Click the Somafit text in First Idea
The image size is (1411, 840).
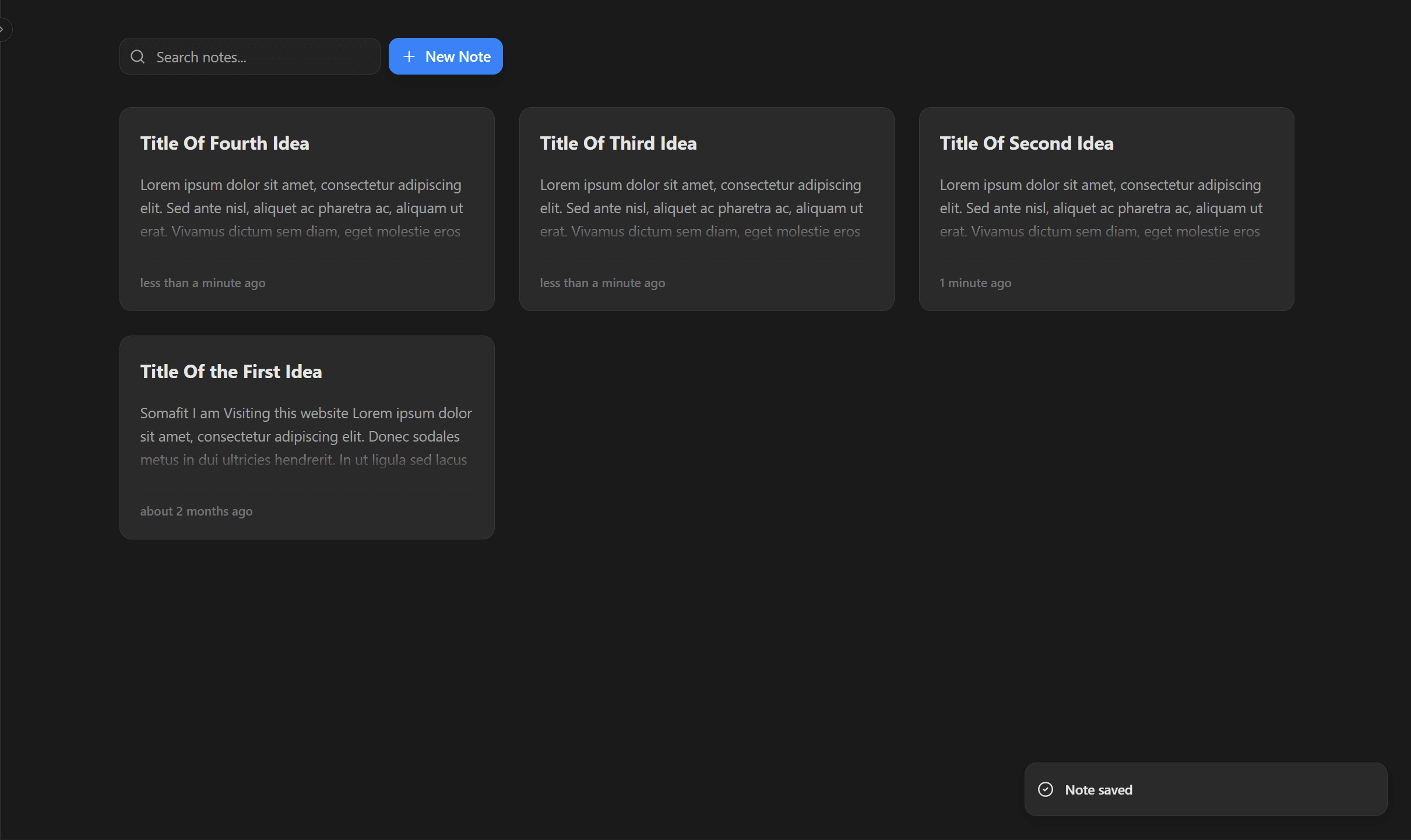coord(164,413)
